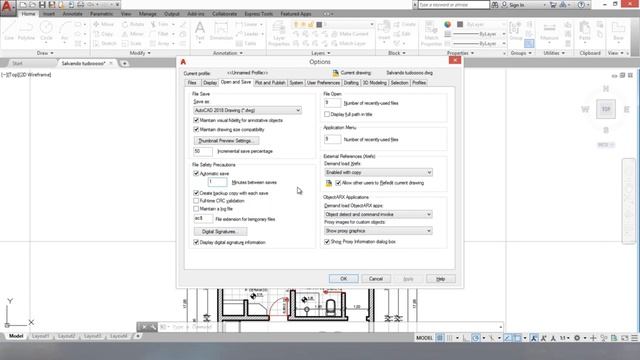Switch to the Display tab in Options

coord(210,83)
